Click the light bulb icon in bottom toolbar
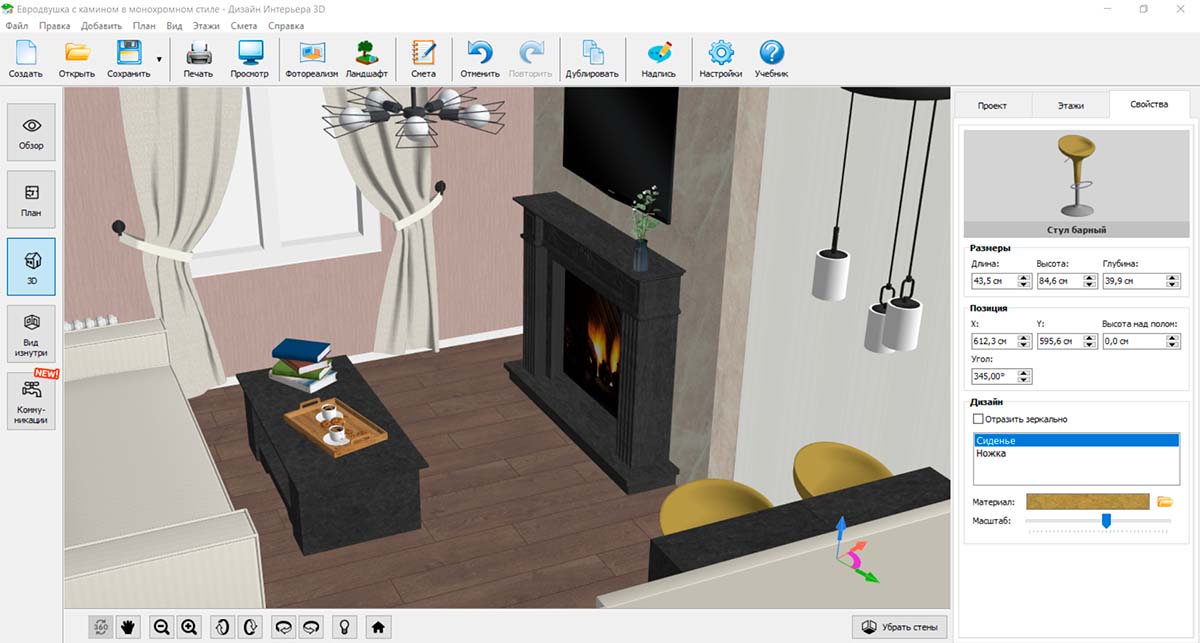Screen dimensions: 1200x643 tap(345, 627)
